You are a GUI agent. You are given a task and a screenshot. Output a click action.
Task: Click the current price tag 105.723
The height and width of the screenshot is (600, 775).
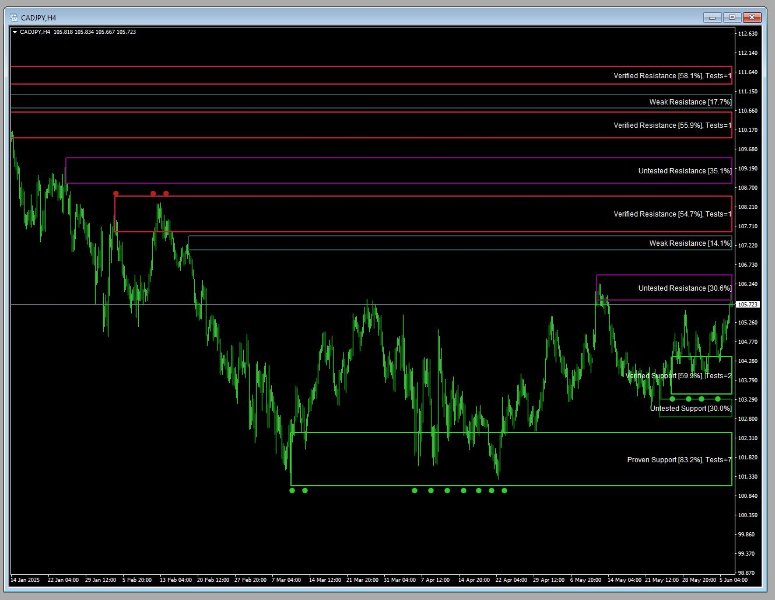click(x=747, y=304)
